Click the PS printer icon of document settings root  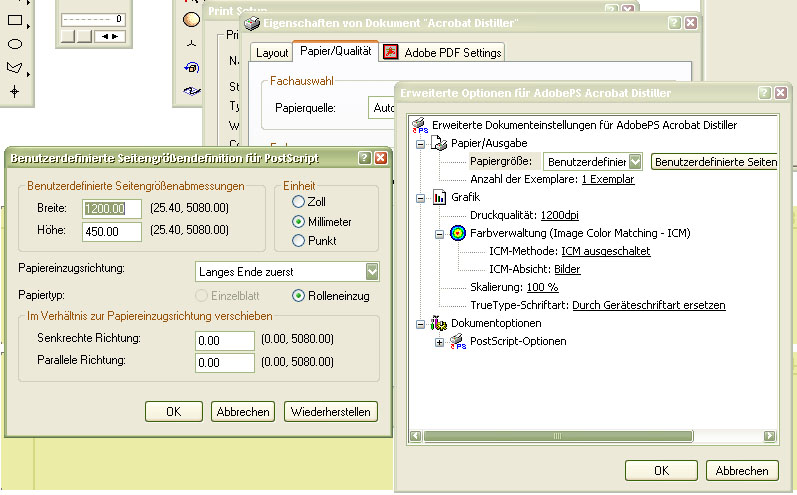pyautogui.click(x=420, y=125)
